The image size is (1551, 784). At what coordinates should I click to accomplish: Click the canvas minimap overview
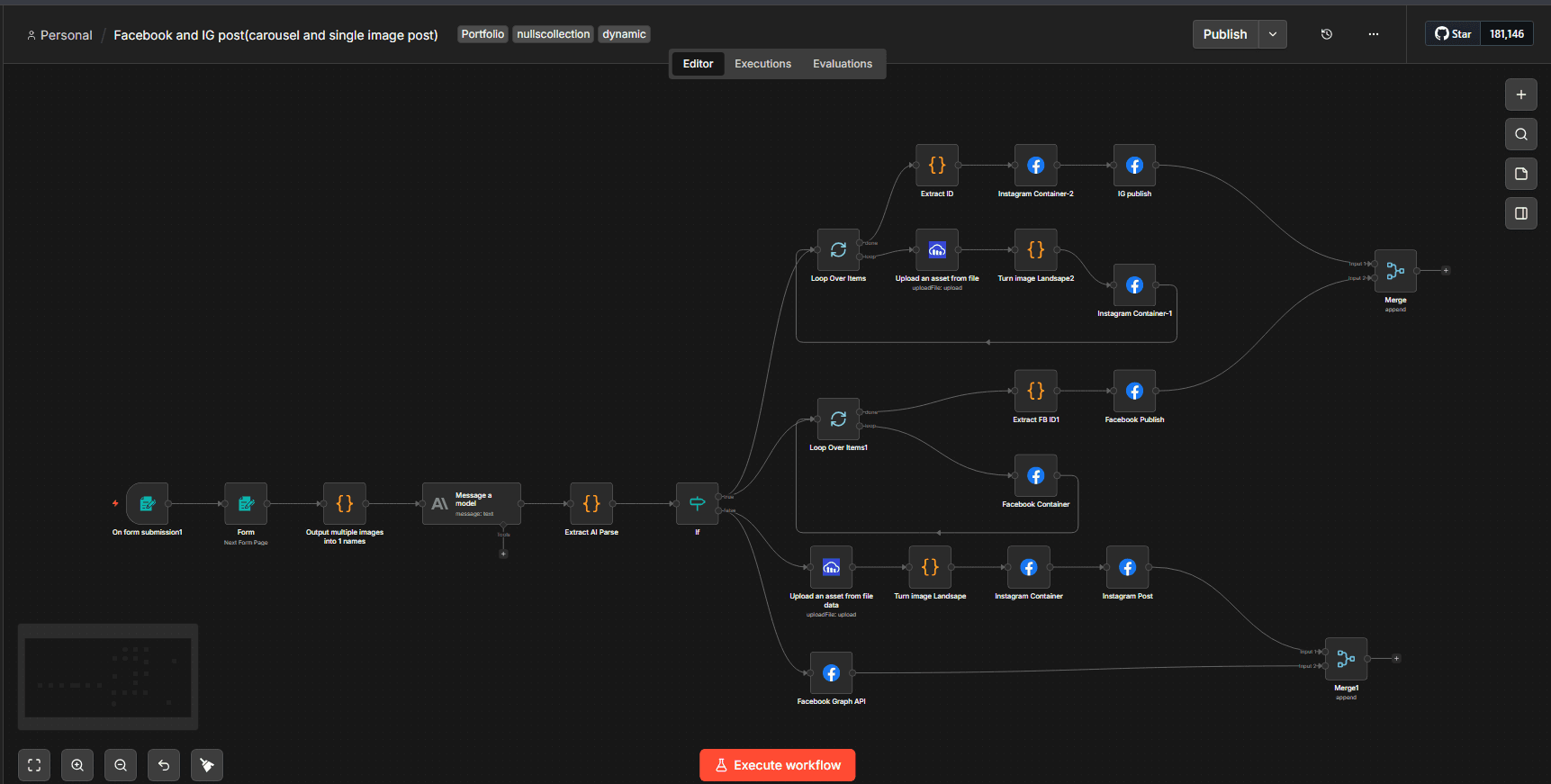click(x=108, y=677)
